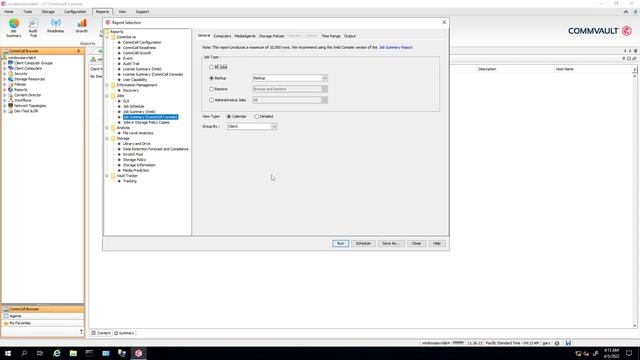The width and height of the screenshot is (640, 360).
Task: Click the Schedule button
Action: point(363,244)
